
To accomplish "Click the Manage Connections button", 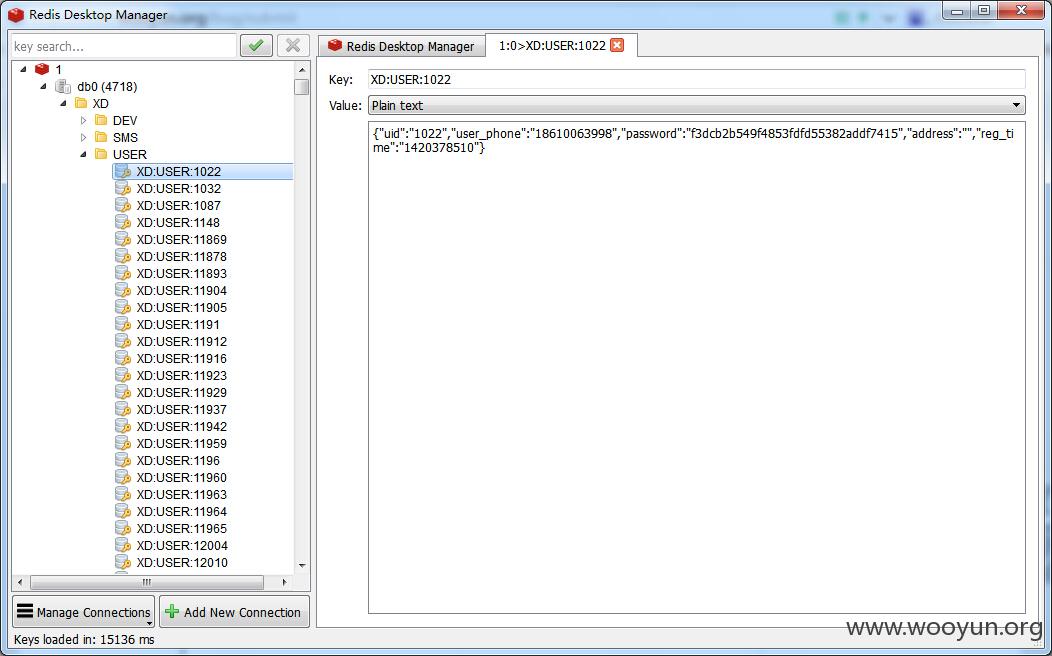I will pos(84,611).
